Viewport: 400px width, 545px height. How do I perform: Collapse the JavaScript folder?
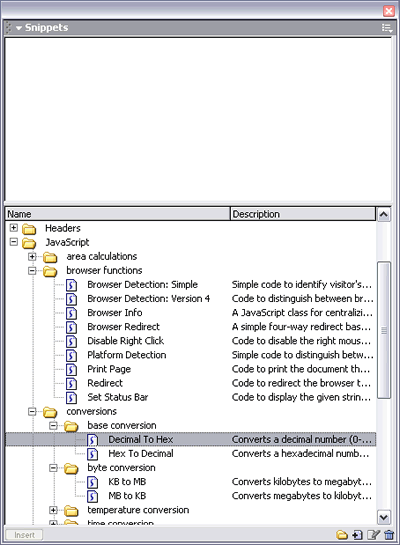[x=14, y=242]
